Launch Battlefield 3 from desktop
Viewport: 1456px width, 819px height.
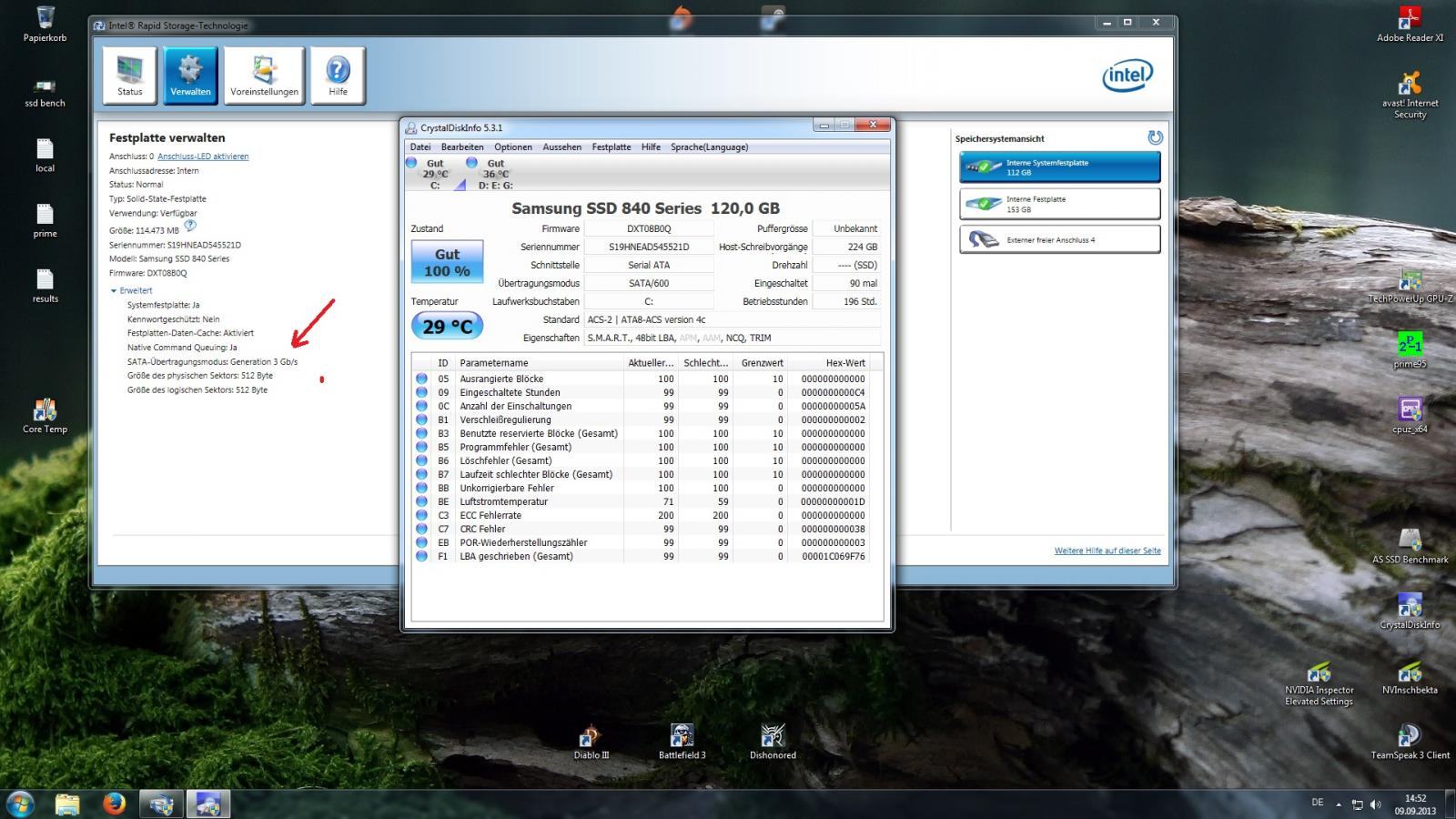682,742
